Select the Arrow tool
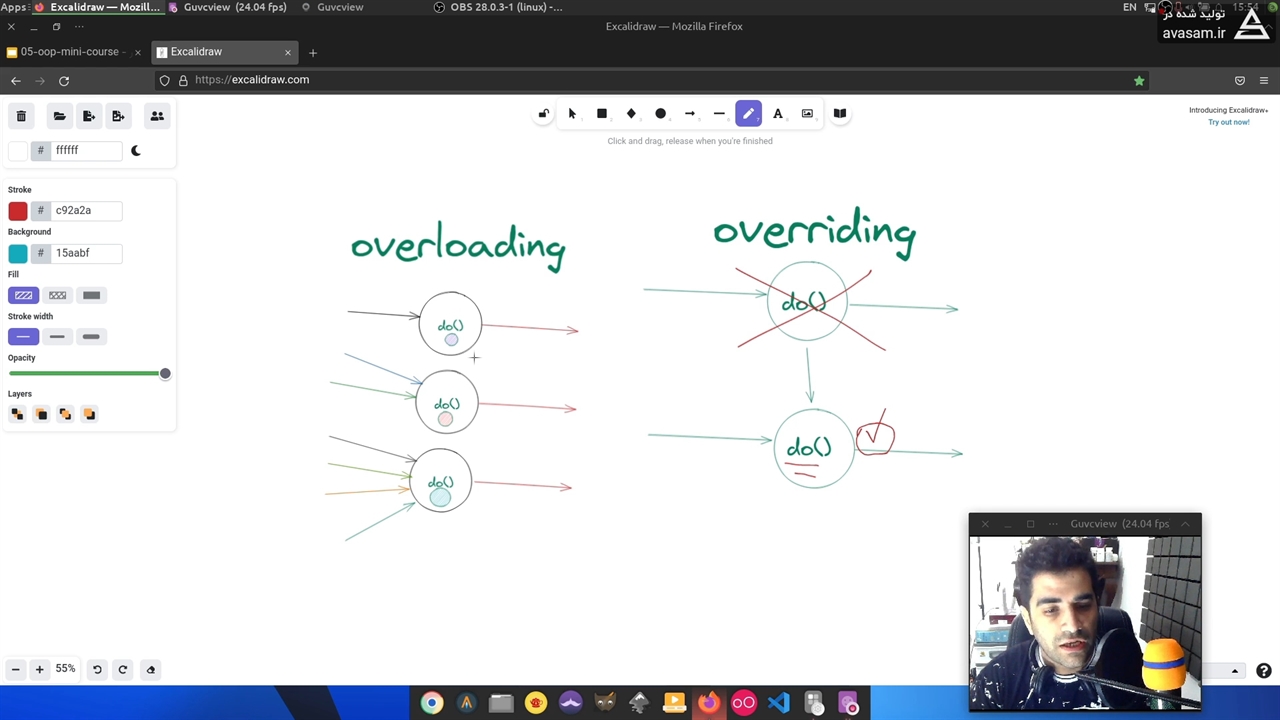Image resolution: width=1280 pixels, height=720 pixels. 690,114
